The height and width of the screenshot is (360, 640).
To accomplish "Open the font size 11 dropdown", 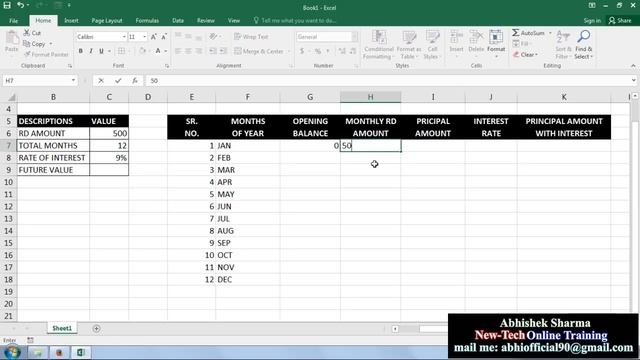I will 144,37.
